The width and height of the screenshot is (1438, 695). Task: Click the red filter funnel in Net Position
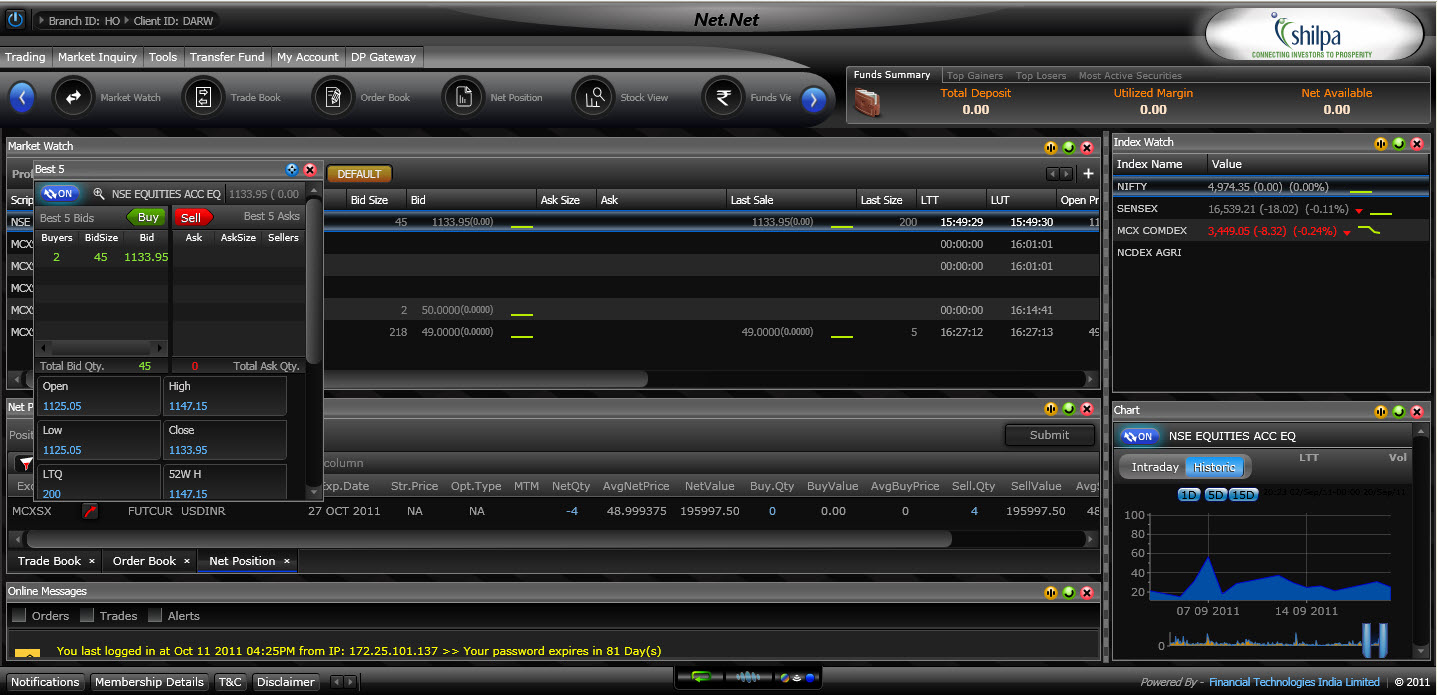[24, 464]
